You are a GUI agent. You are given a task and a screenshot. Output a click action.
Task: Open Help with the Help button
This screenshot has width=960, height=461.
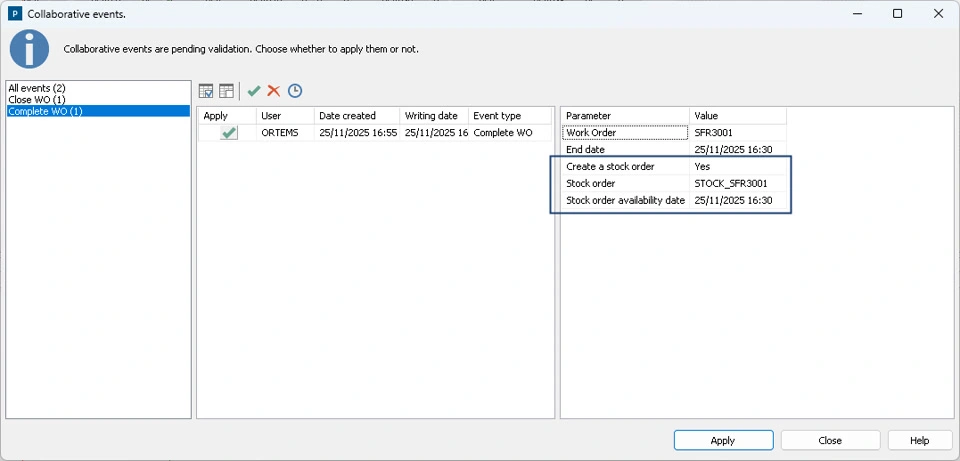tap(920, 440)
